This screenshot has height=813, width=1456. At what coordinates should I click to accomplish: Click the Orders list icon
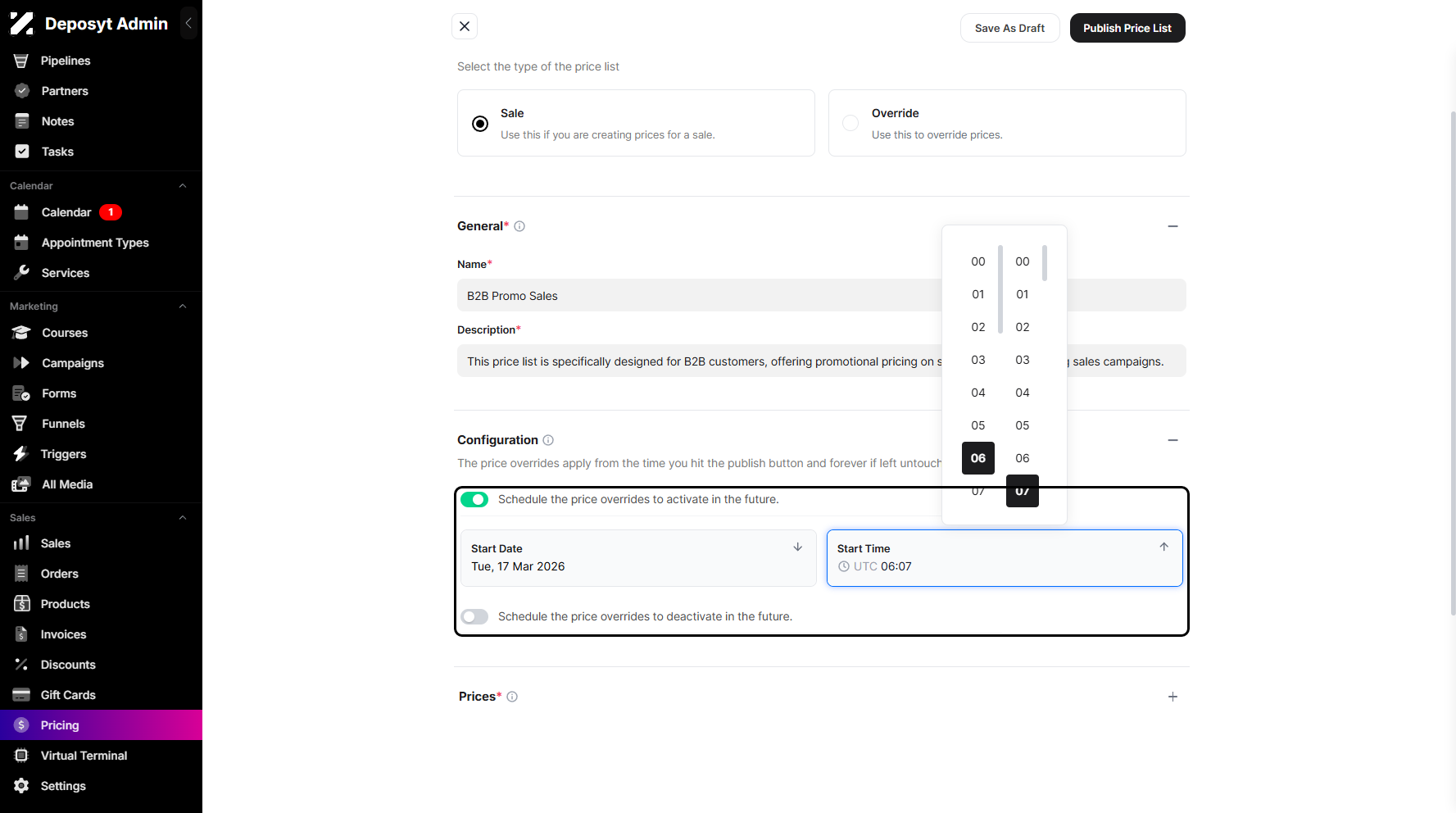point(21,574)
